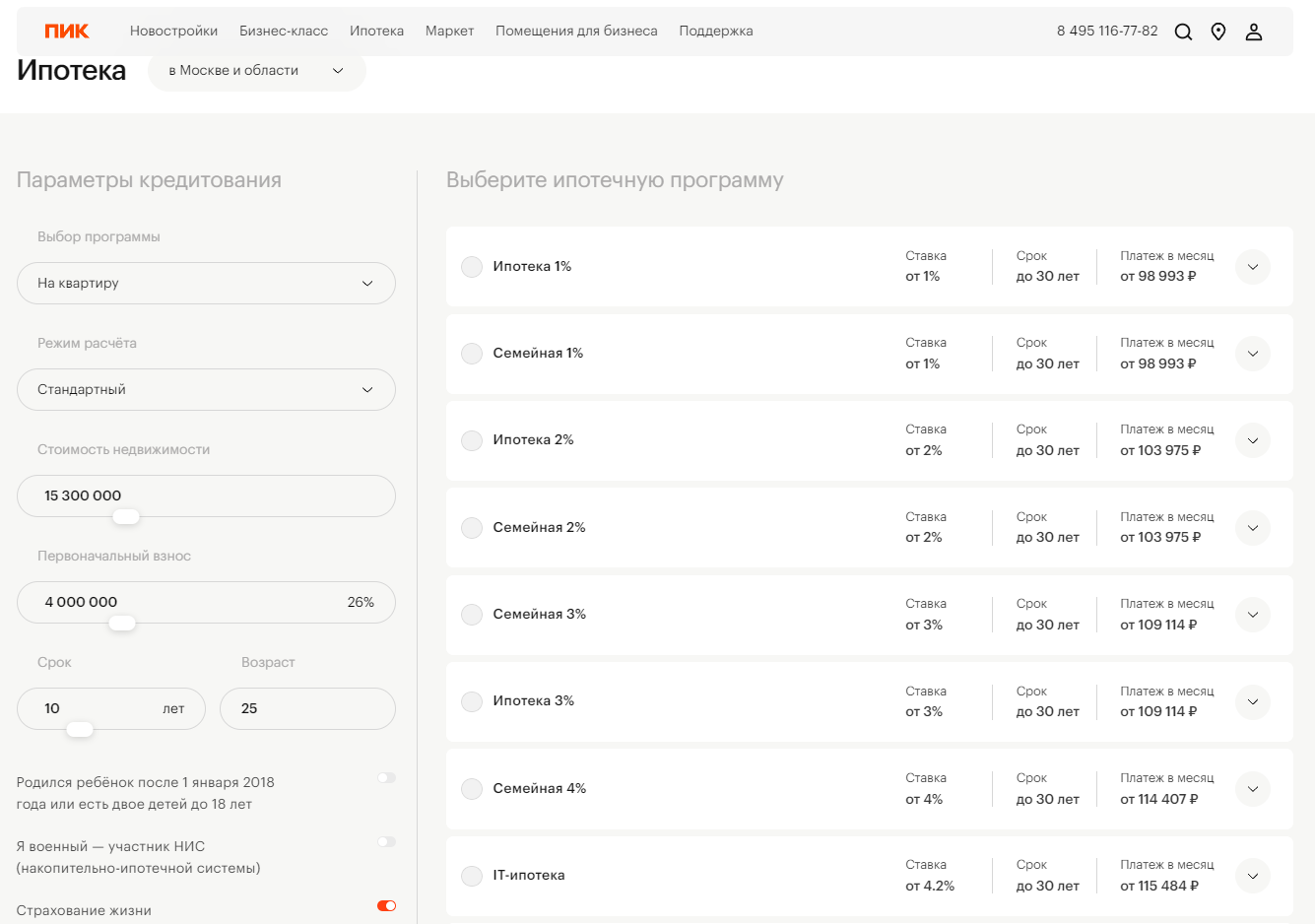Call phone number 8 495 116-77-82

[x=1107, y=31]
